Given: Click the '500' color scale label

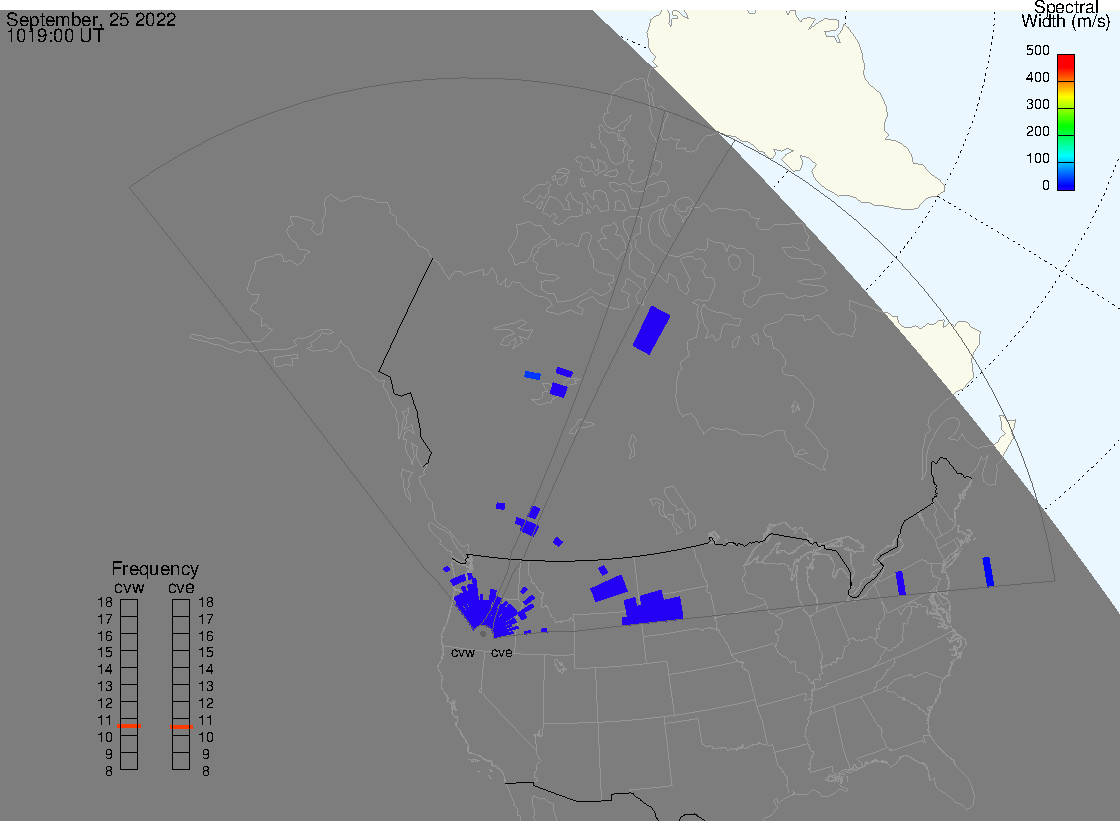Looking at the screenshot, I should click(x=1037, y=50).
